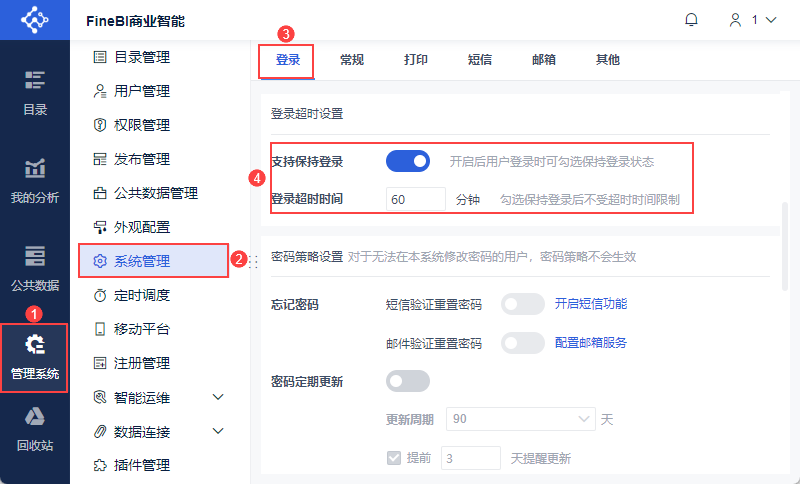800x484 pixels.
Task: Select the 用户管理 menu icon
Action: point(100,91)
